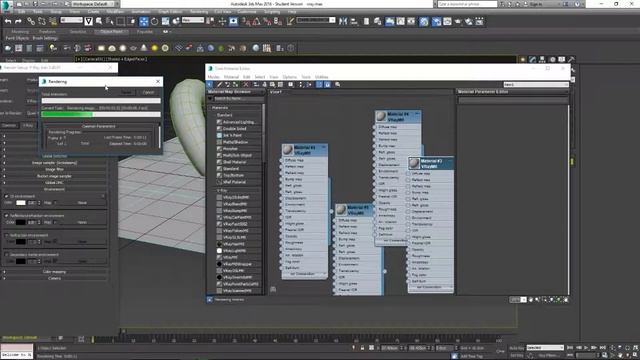Enable Secondary matte environment checkbox

coord(6,255)
